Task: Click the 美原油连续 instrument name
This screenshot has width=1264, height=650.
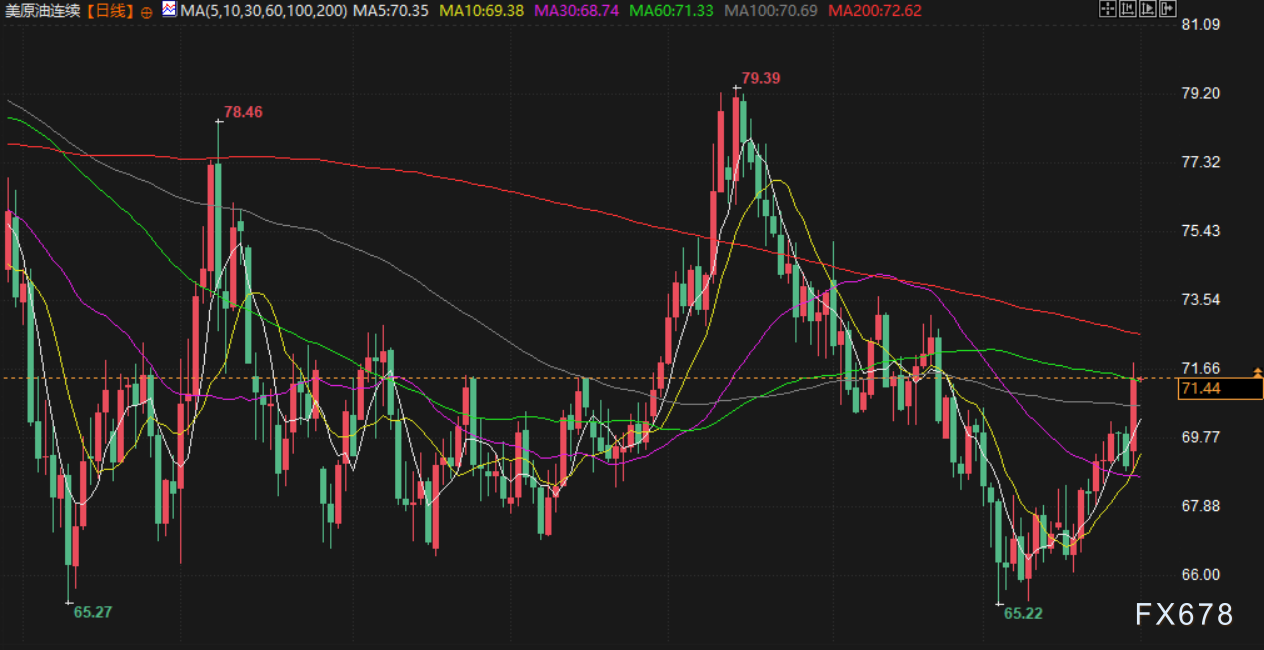Action: 41,11
